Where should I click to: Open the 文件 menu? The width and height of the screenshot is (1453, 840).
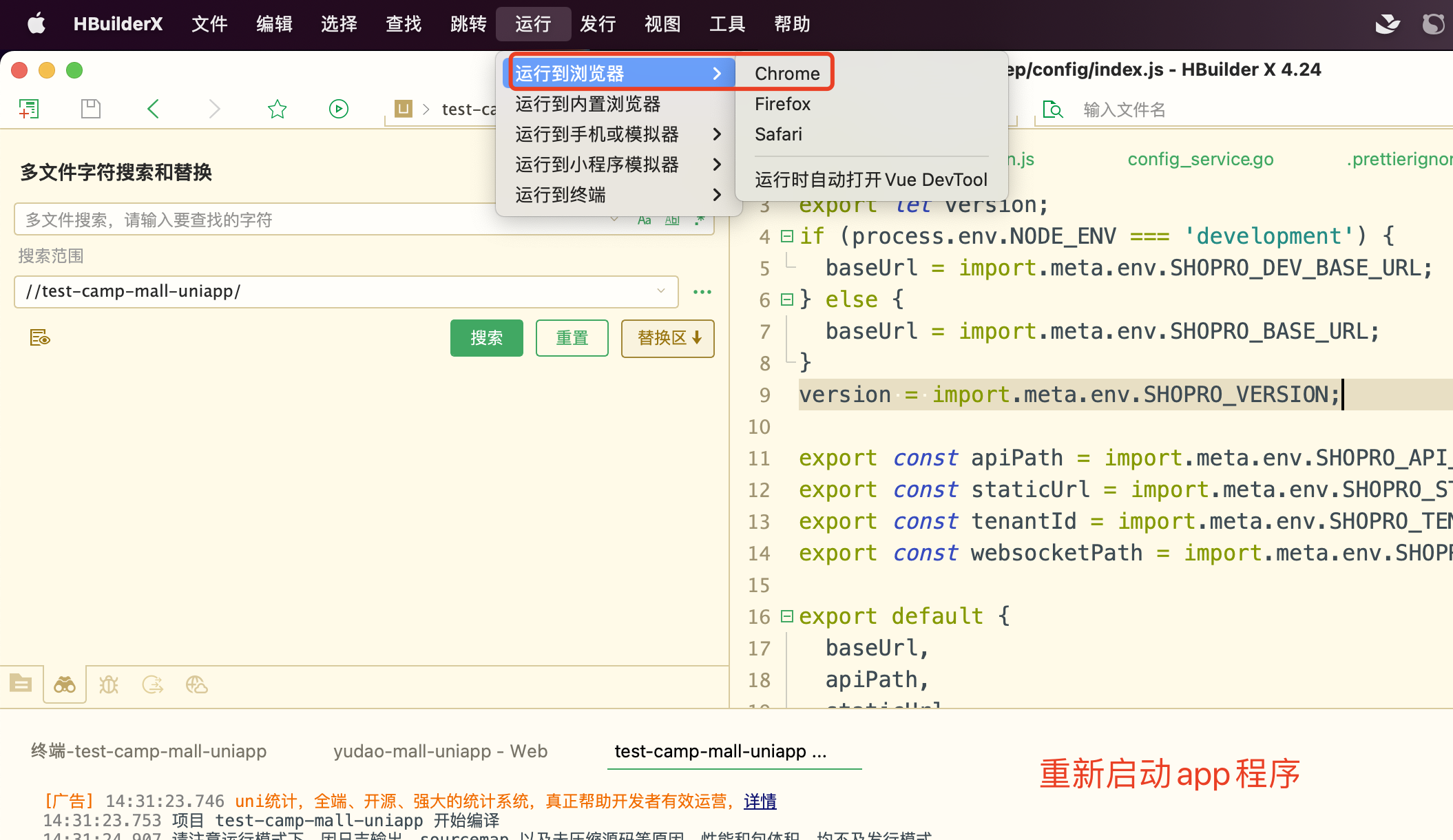[x=209, y=24]
